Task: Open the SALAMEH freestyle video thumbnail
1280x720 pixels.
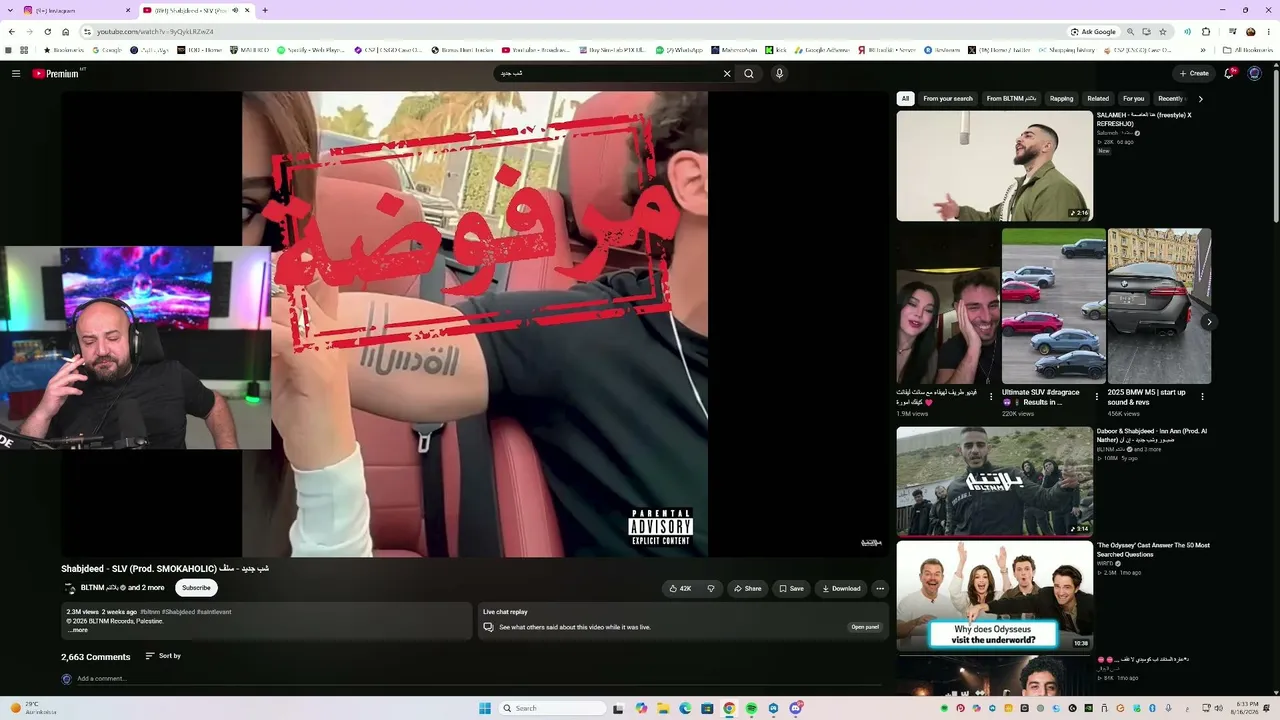Action: pyautogui.click(x=994, y=165)
